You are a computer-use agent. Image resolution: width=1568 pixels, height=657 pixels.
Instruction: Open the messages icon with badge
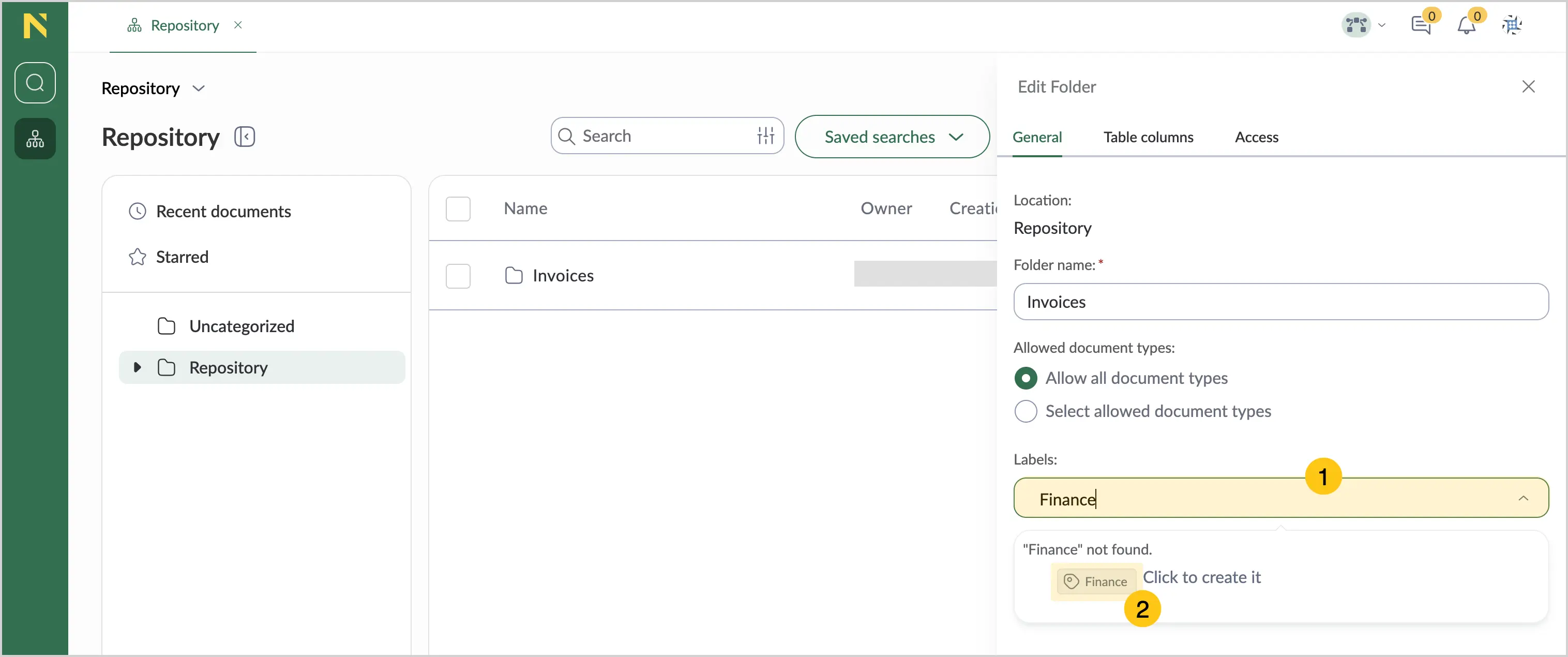[1421, 25]
